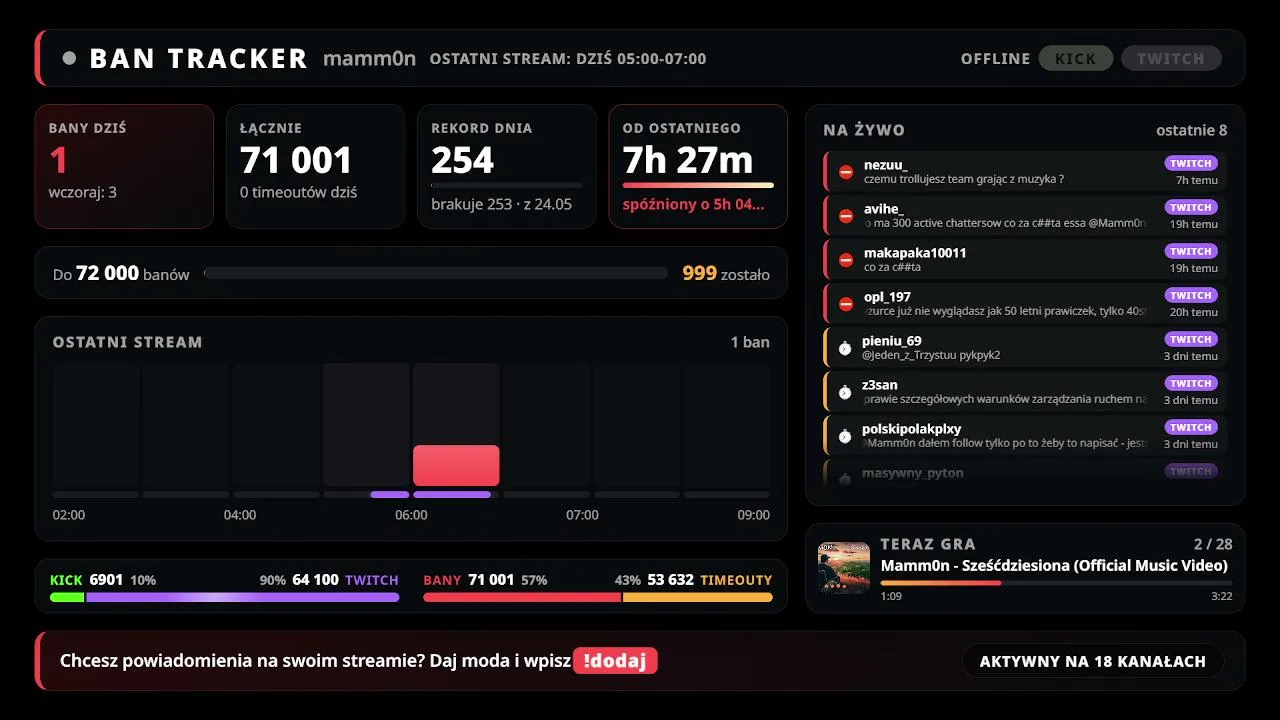Click the username polskipolakplxy in live feed
Viewport: 1280px width, 720px height.
[912, 429]
